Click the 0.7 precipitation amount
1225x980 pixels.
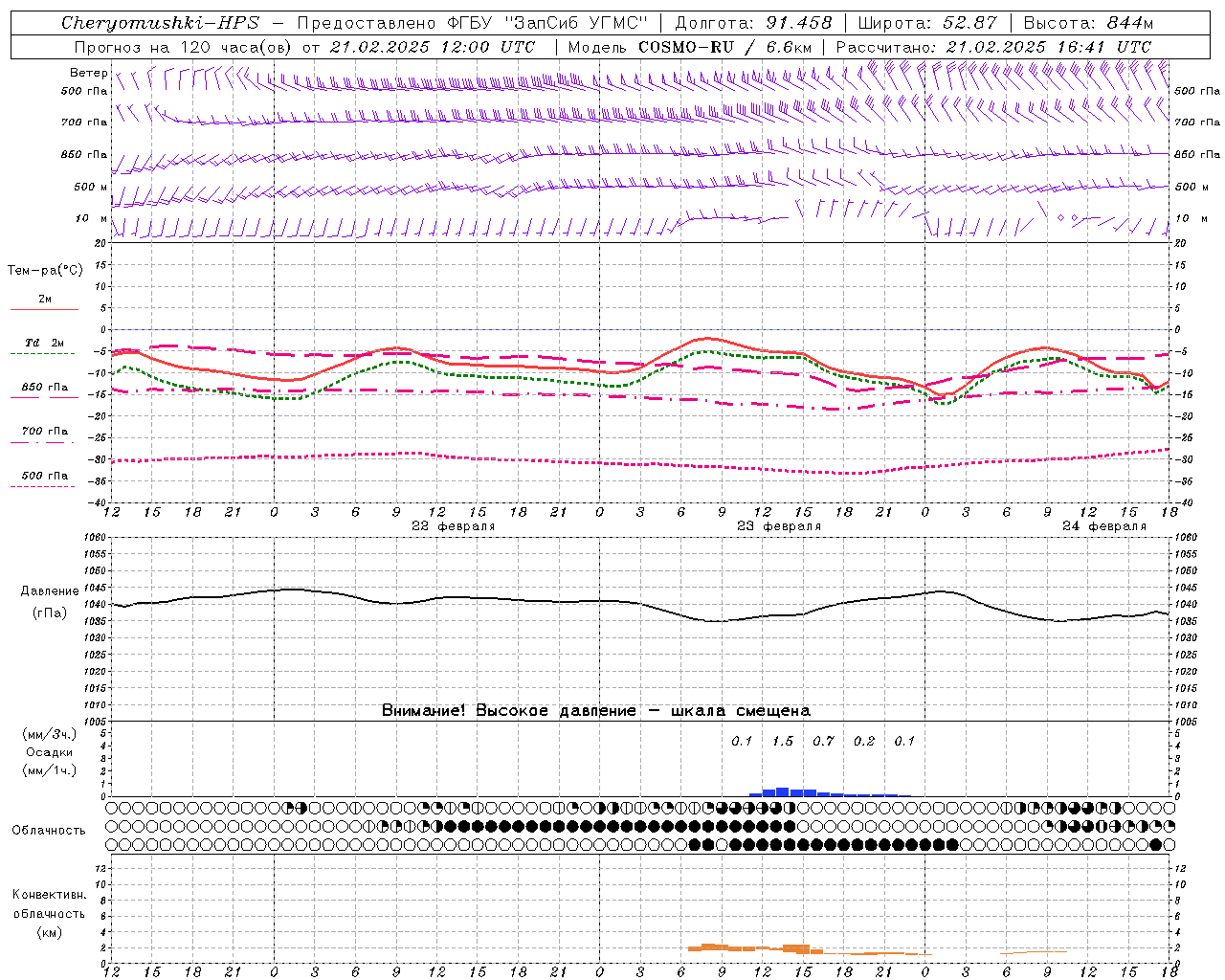pos(823,741)
